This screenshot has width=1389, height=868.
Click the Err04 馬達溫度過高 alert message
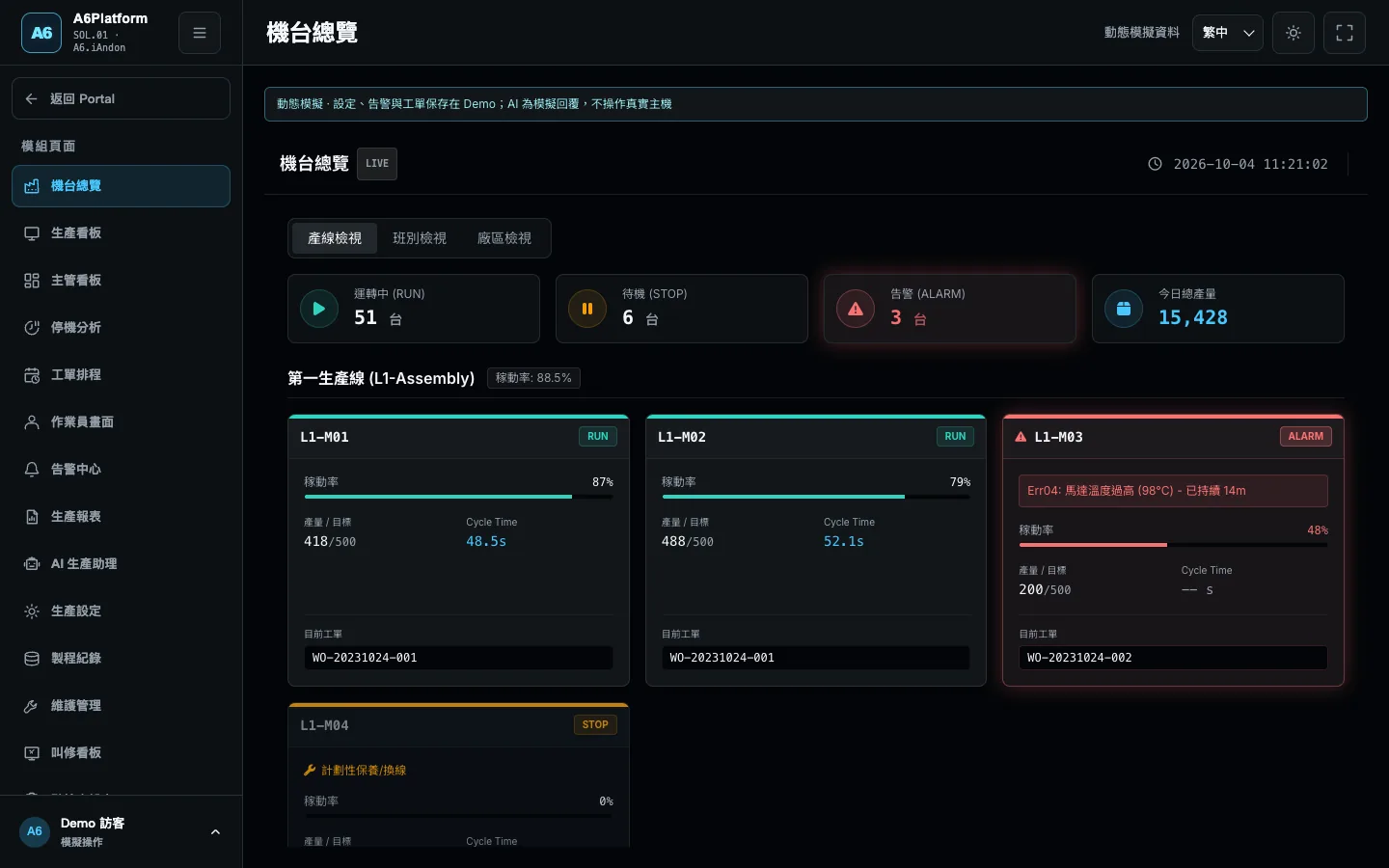click(1173, 491)
